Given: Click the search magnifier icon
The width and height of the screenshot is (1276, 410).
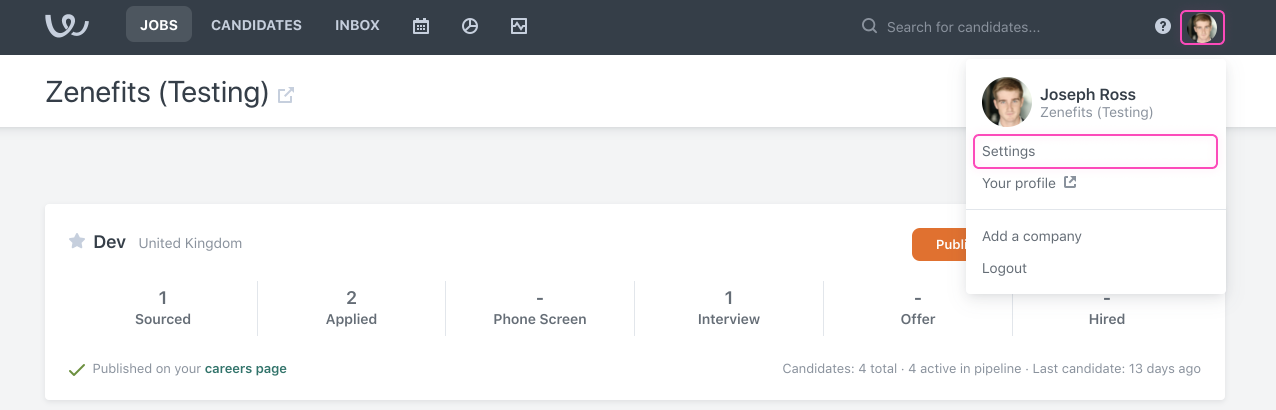Looking at the screenshot, I should point(869,26).
